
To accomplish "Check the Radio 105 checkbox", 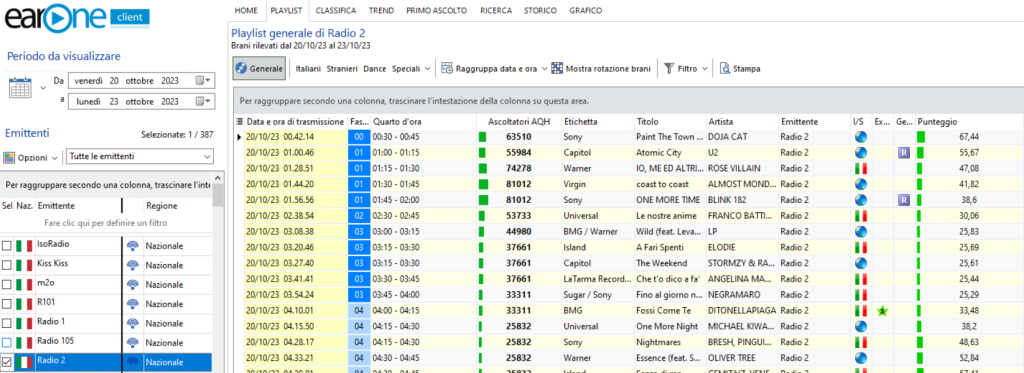I will 7,342.
